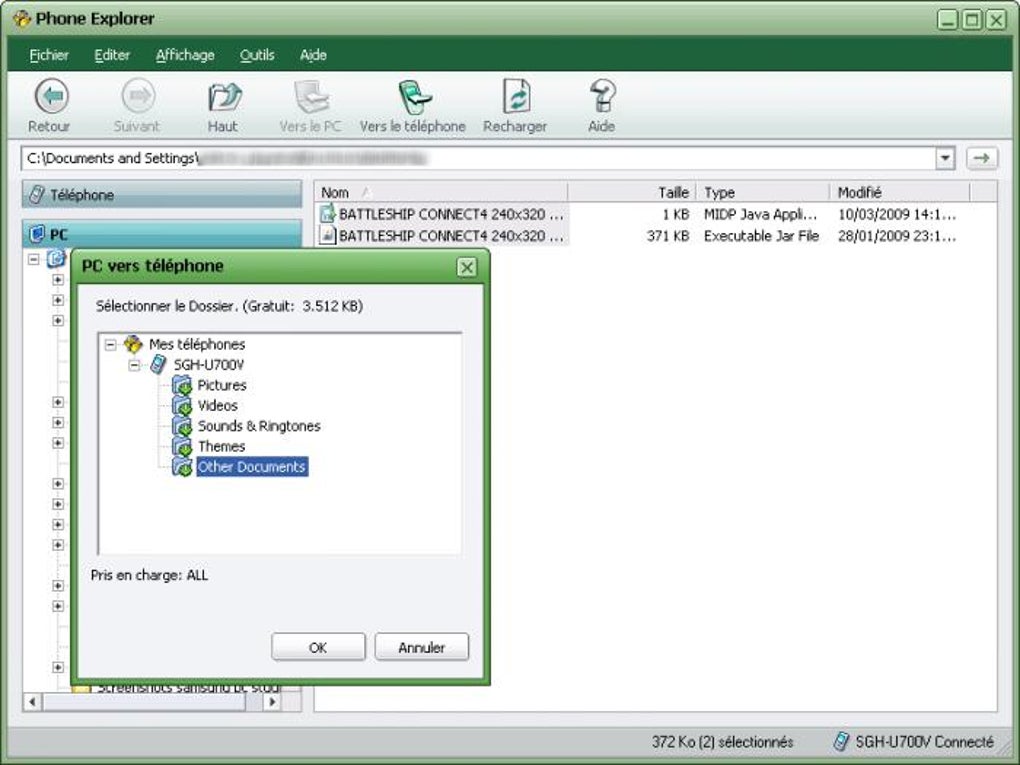Click the Vers le PC transfer icon
The image size is (1020, 765).
point(312,97)
